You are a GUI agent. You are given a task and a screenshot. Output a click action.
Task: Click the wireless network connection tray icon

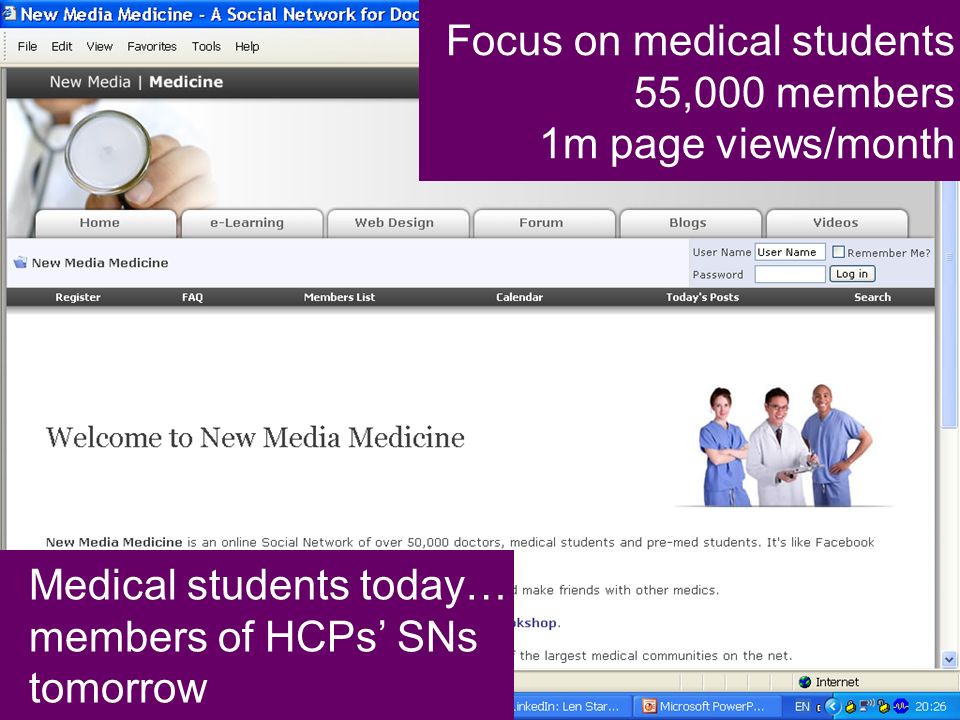[x=867, y=705]
